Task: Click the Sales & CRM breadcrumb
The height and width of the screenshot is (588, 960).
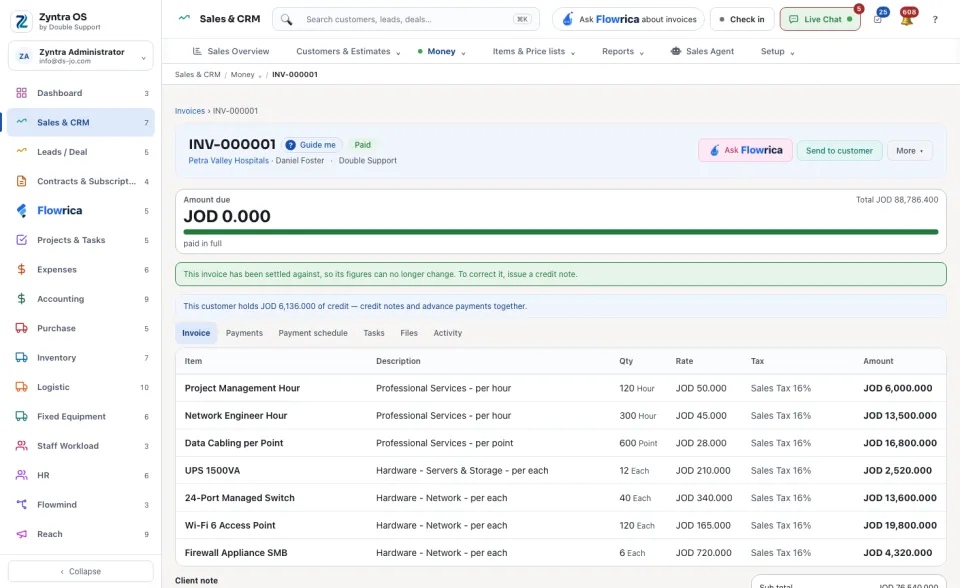Action: tap(198, 75)
